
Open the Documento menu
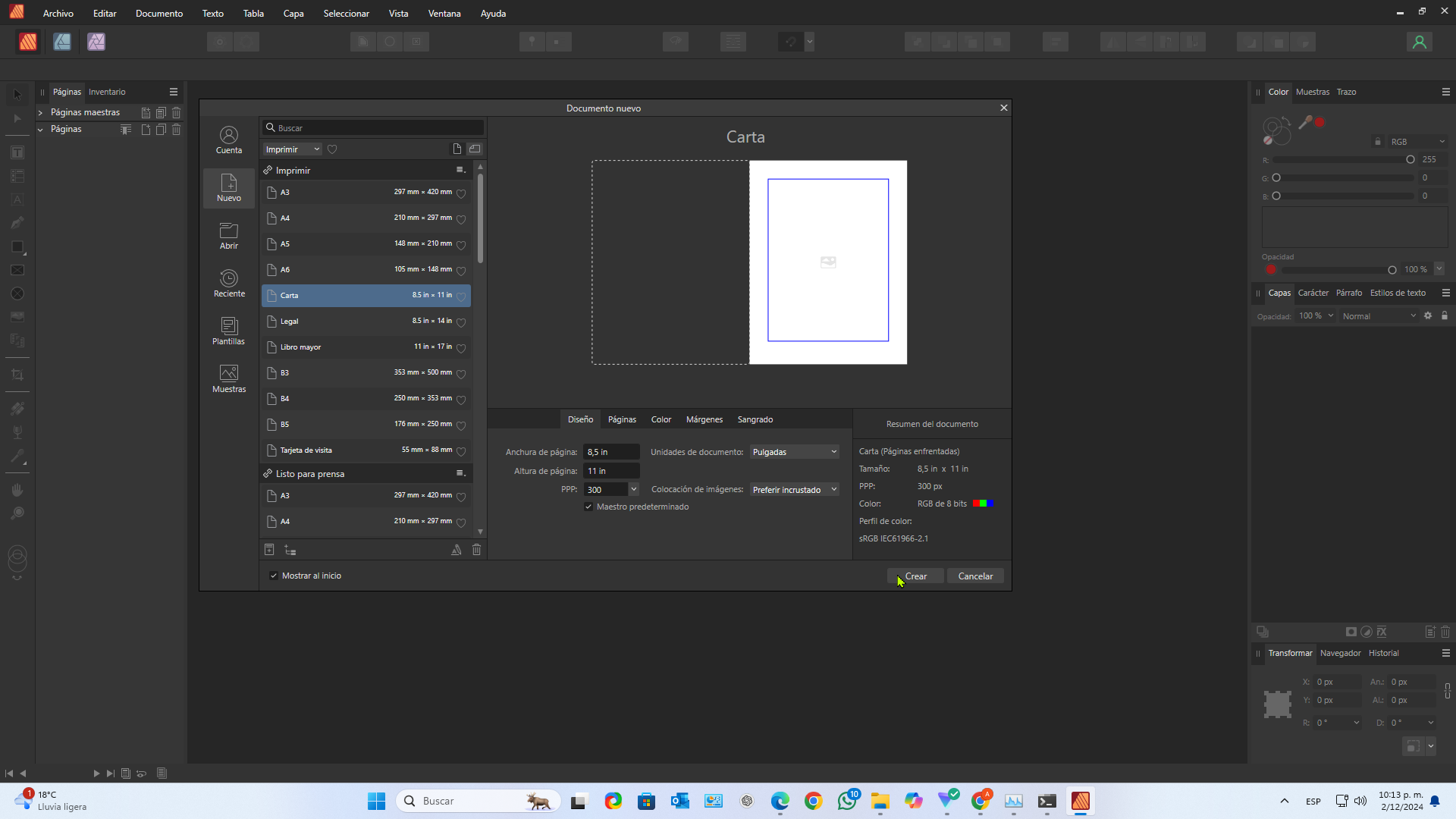coord(159,14)
